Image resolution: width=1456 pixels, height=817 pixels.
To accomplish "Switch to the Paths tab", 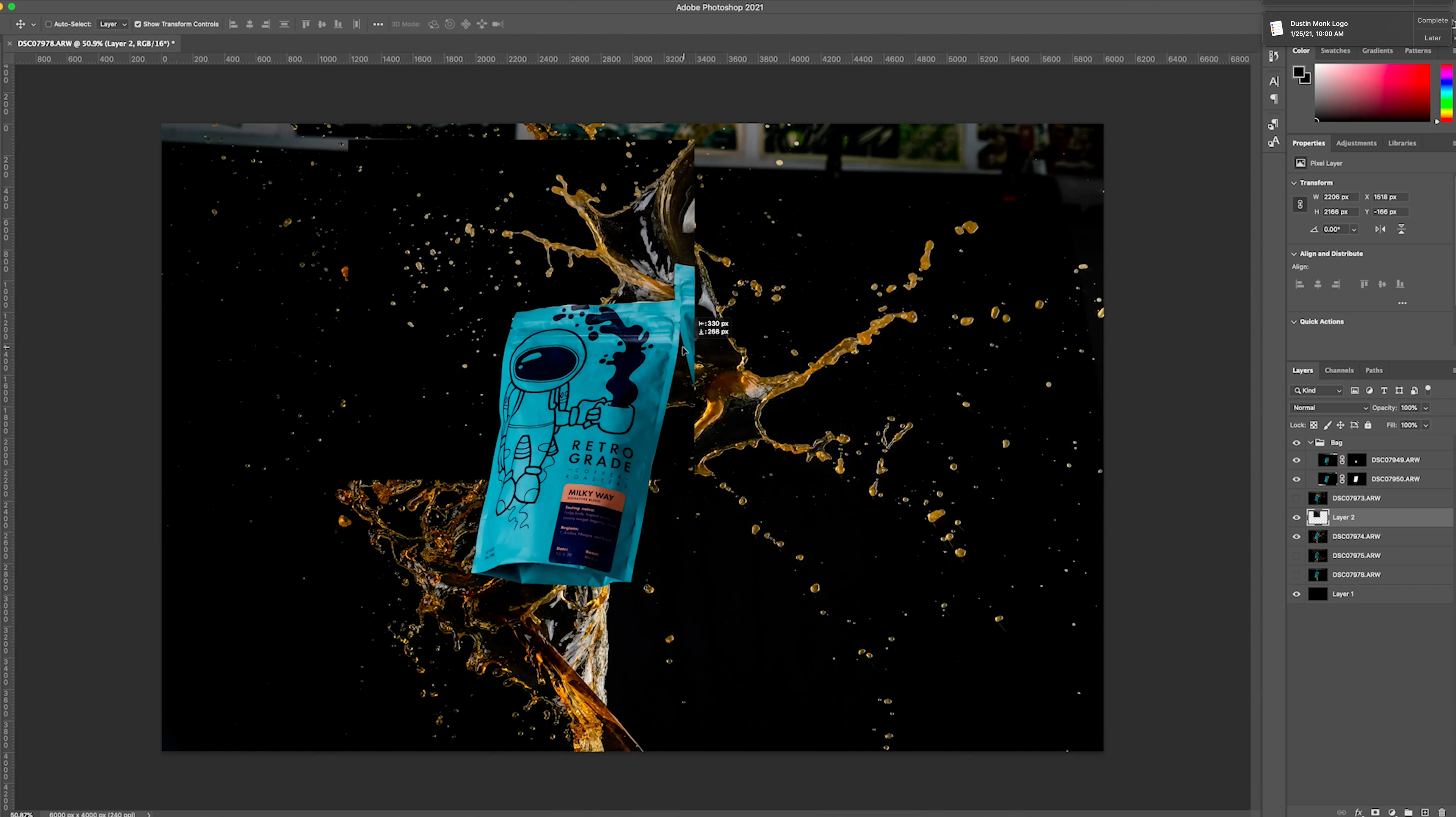I will coord(1373,370).
